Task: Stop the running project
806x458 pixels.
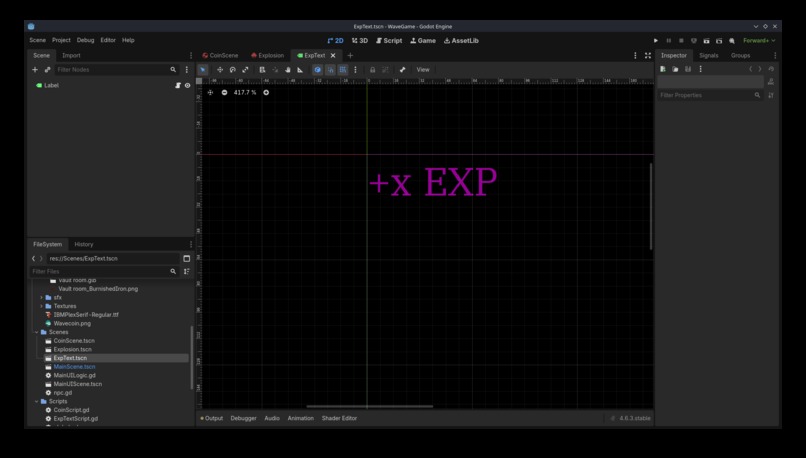Action: coord(681,41)
